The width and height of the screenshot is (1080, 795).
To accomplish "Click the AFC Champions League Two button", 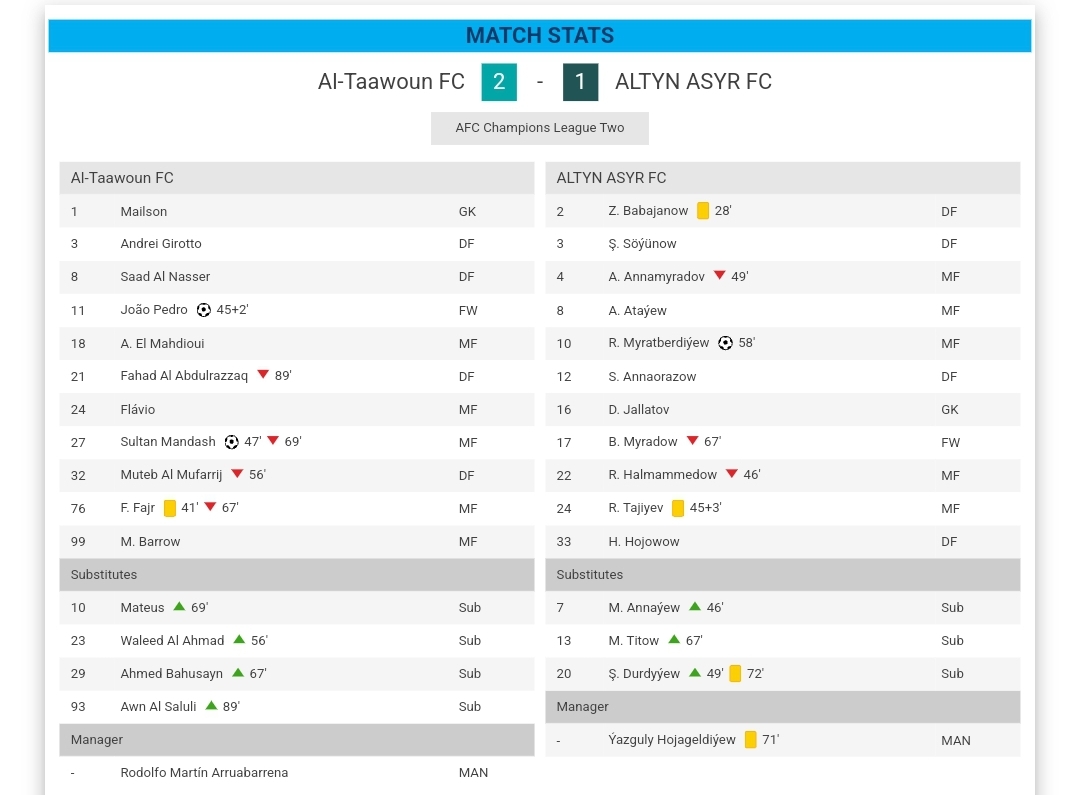I will click(x=540, y=128).
